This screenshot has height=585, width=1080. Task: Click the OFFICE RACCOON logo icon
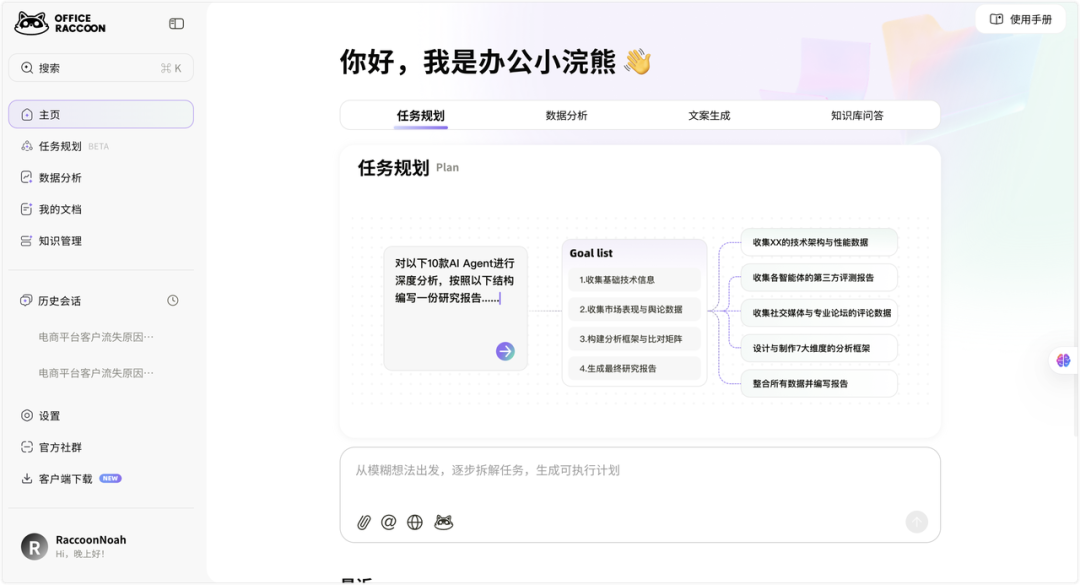pos(33,21)
